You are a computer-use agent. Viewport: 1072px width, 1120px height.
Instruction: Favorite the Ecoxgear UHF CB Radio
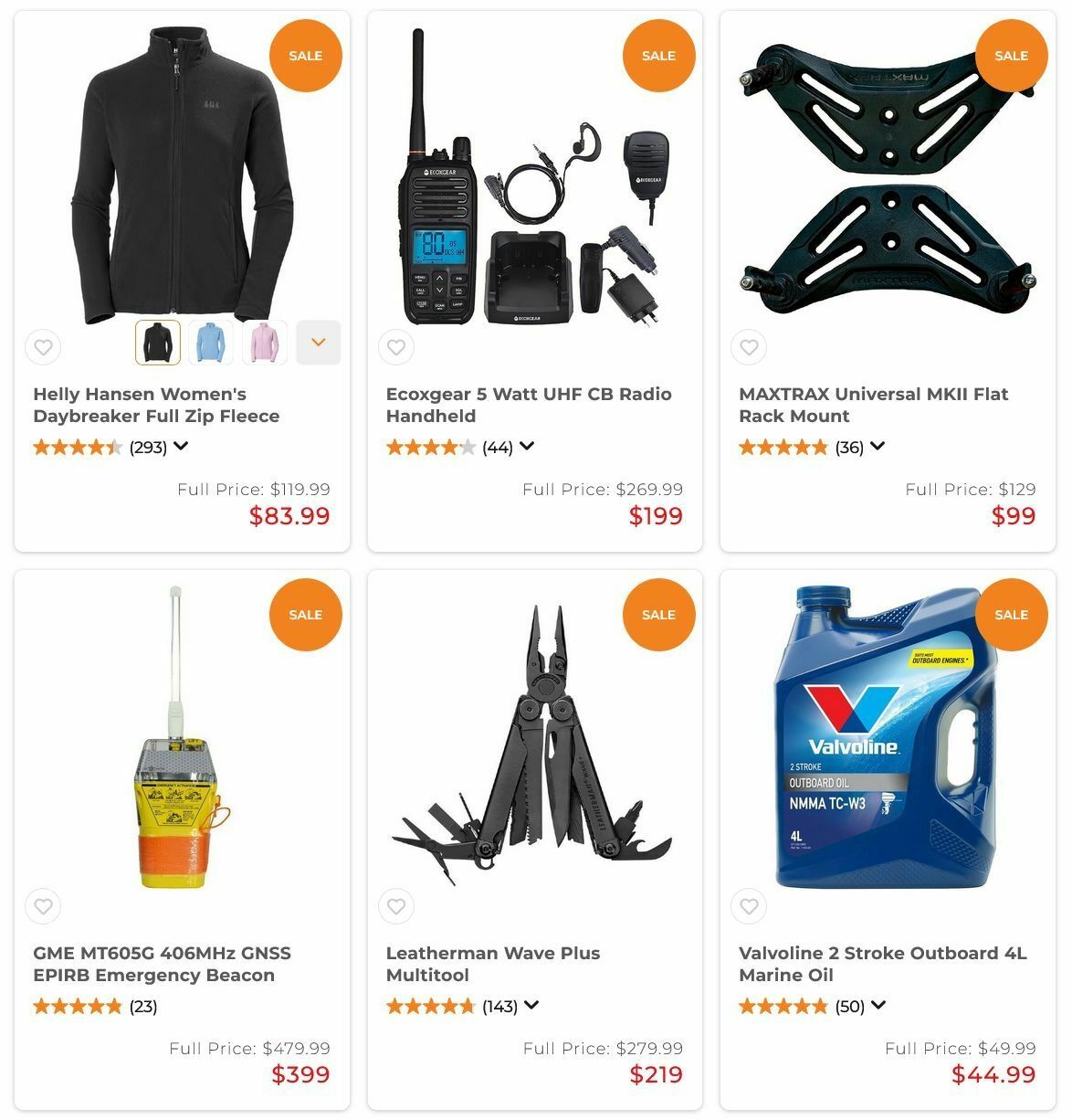click(x=396, y=347)
